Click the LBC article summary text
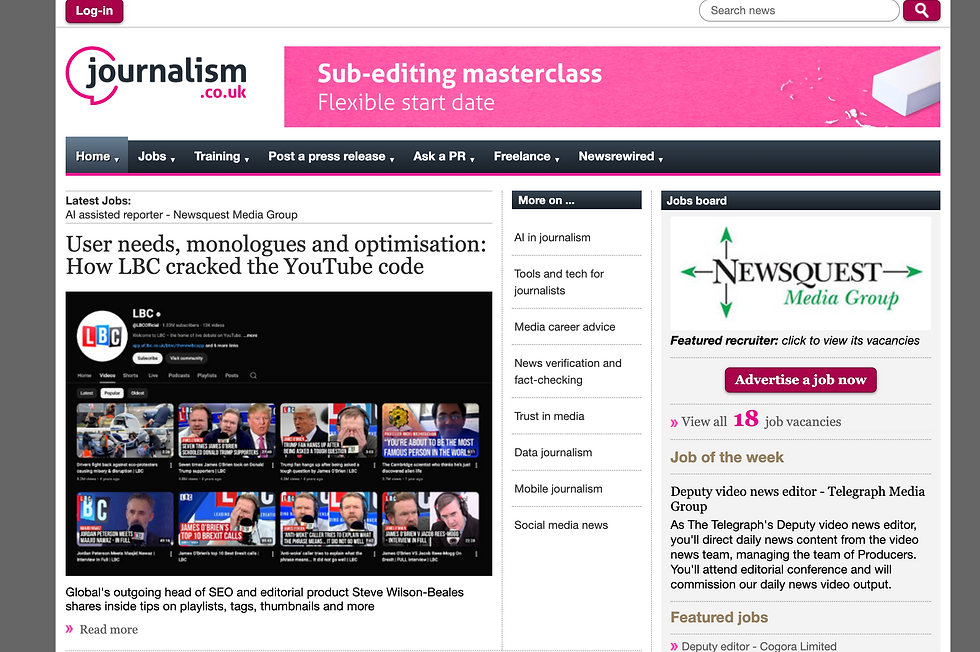The height and width of the screenshot is (652, 980). 265,599
